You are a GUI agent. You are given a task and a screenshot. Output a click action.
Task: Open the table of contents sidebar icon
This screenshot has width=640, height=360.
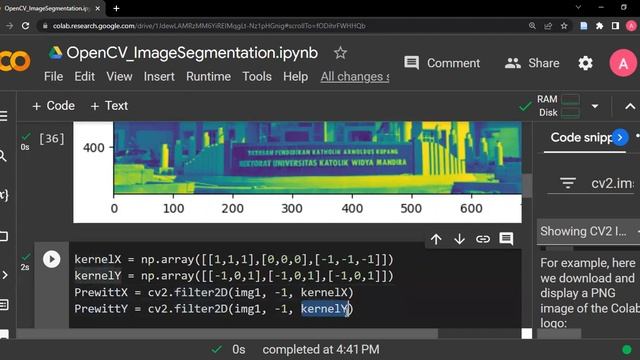(4, 116)
